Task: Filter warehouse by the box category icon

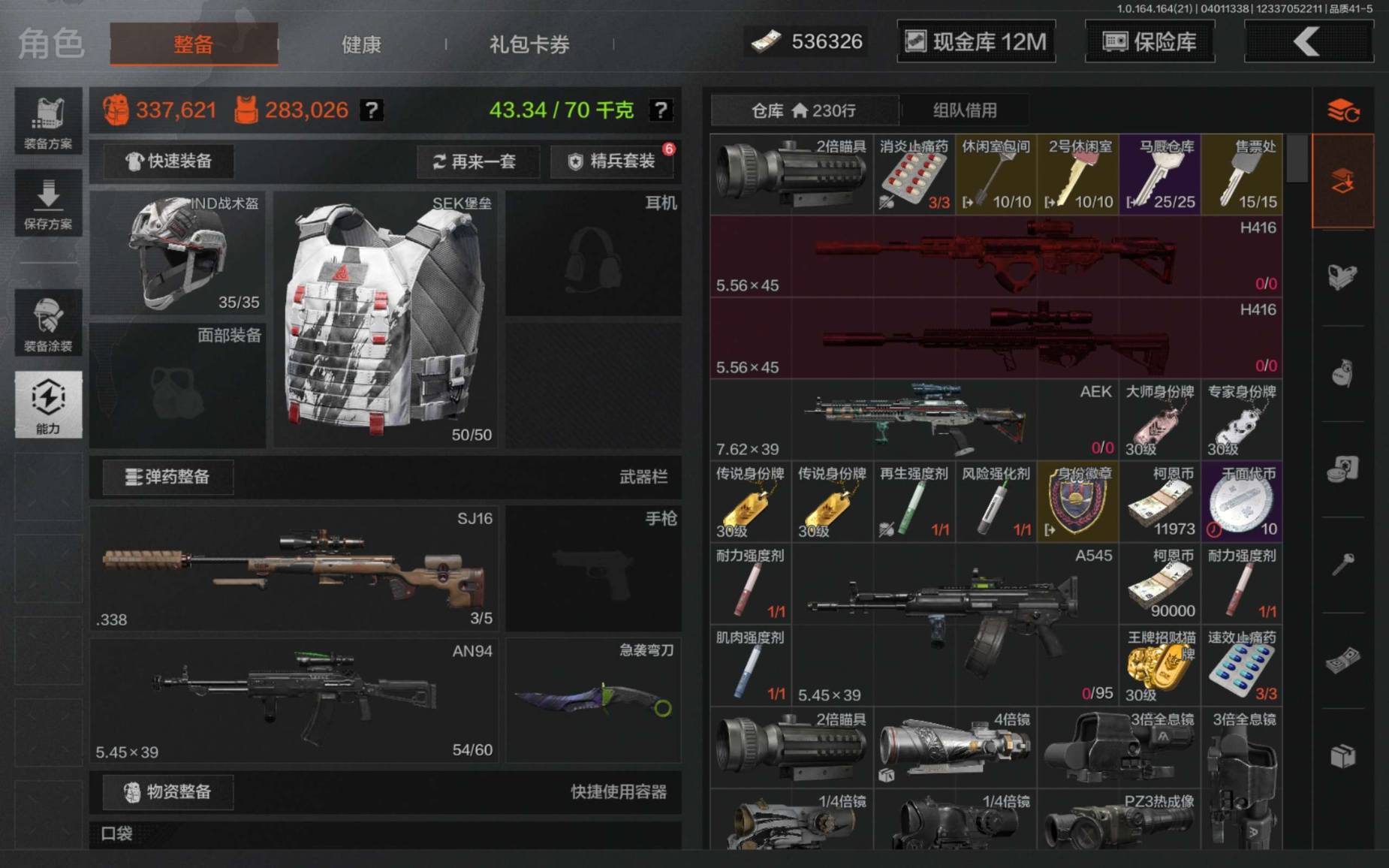Action: coord(1343,756)
